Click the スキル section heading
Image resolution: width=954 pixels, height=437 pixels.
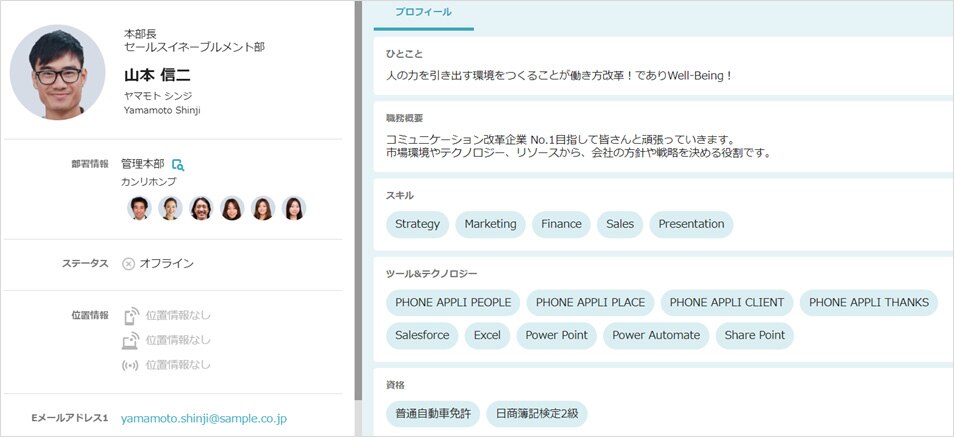pos(400,195)
